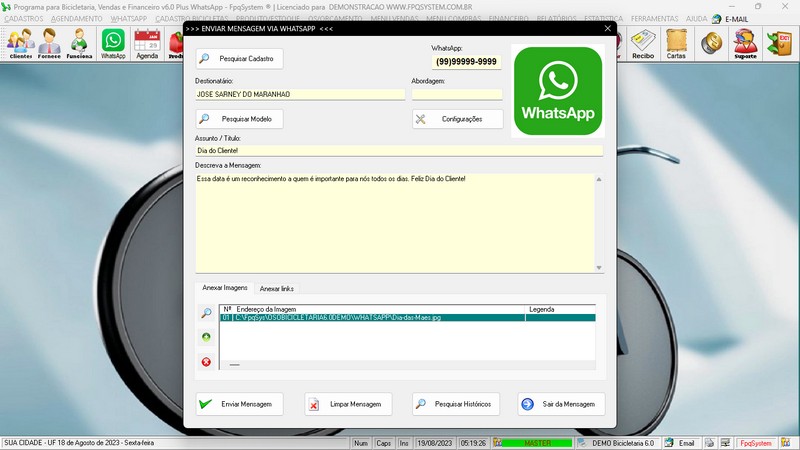Screen dimensions: 800x450
Task: Click the large WhatsApp logo image
Action: tap(558, 91)
